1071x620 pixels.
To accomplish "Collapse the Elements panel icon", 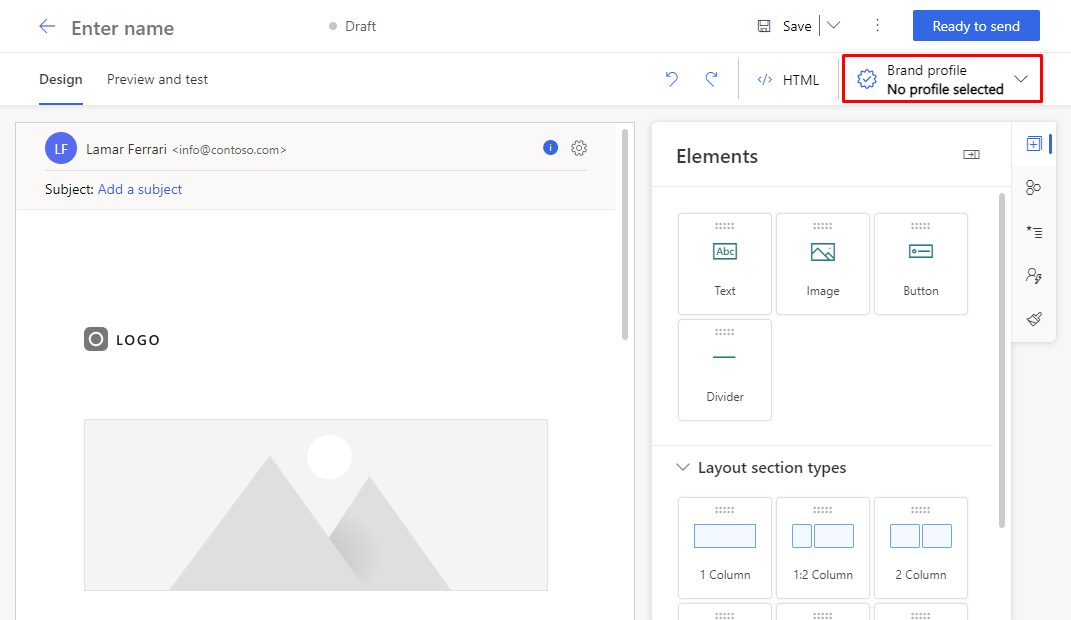I will tap(971, 155).
